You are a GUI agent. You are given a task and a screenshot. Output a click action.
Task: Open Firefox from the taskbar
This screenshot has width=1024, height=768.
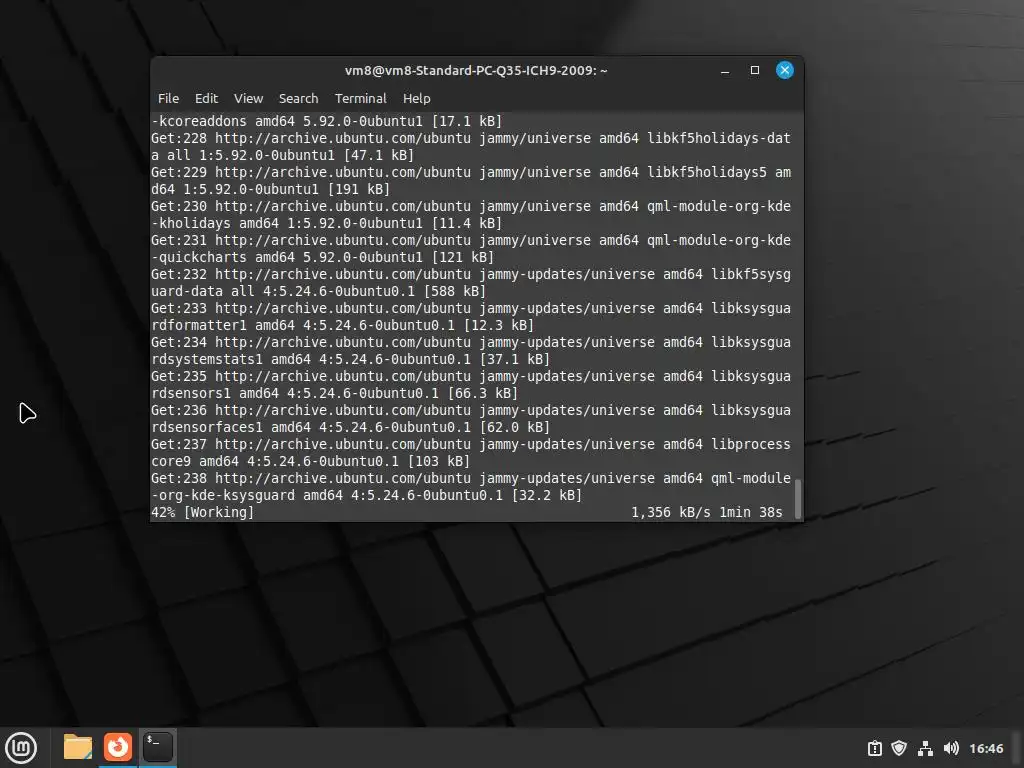click(118, 747)
